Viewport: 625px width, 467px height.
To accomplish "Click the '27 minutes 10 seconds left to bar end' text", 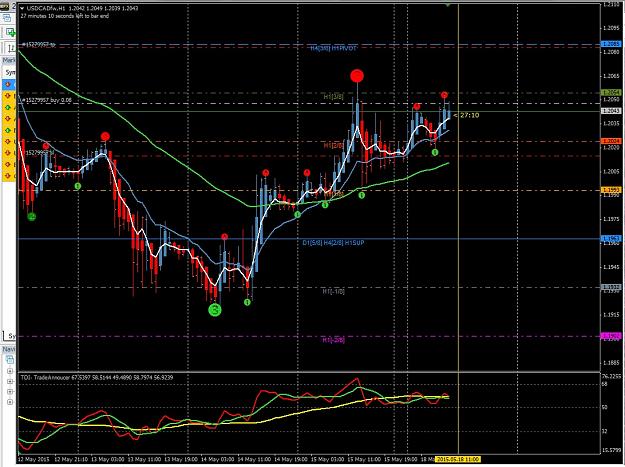I will click(64, 16).
